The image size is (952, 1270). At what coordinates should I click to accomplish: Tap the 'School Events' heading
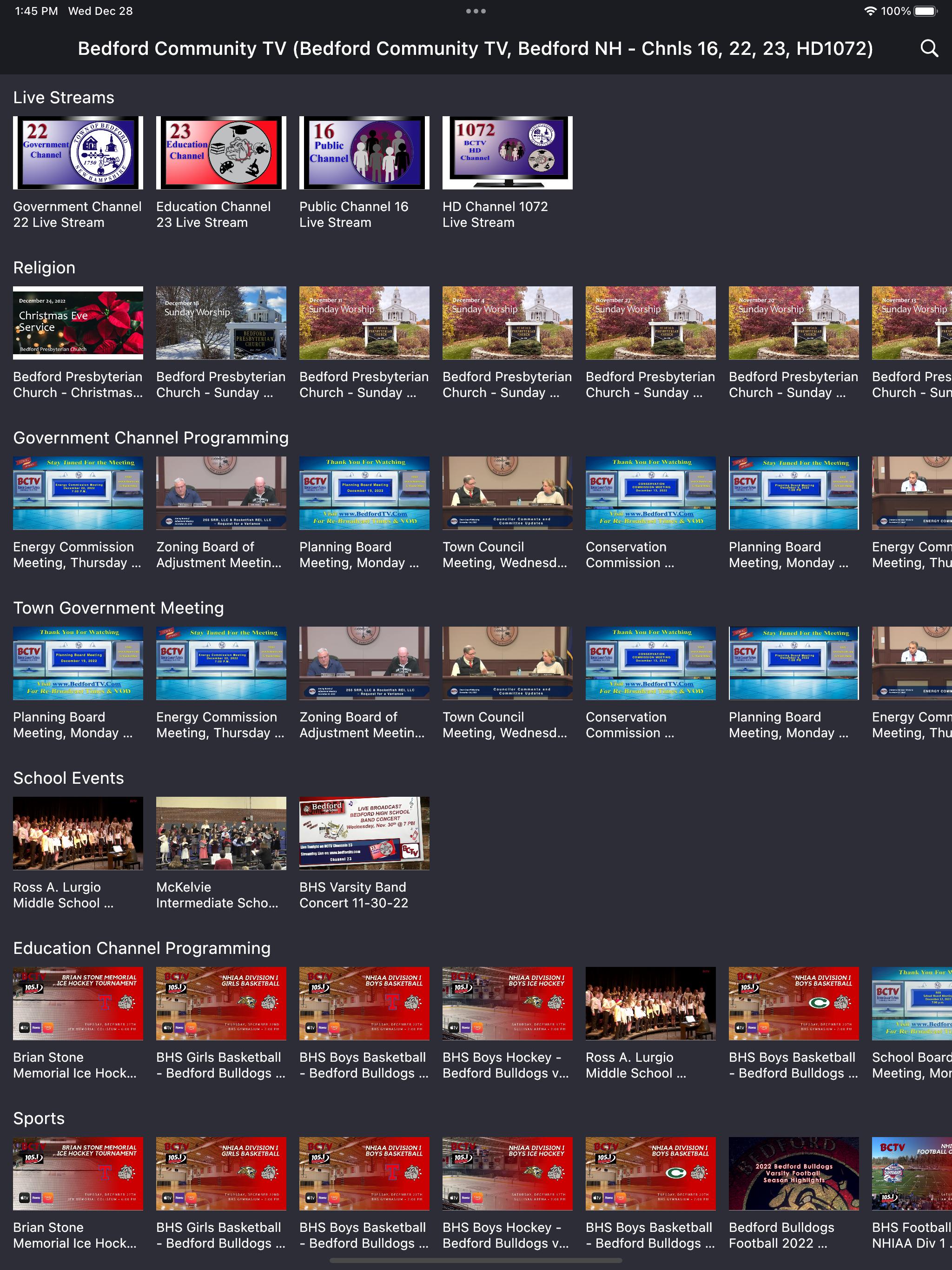tap(68, 778)
